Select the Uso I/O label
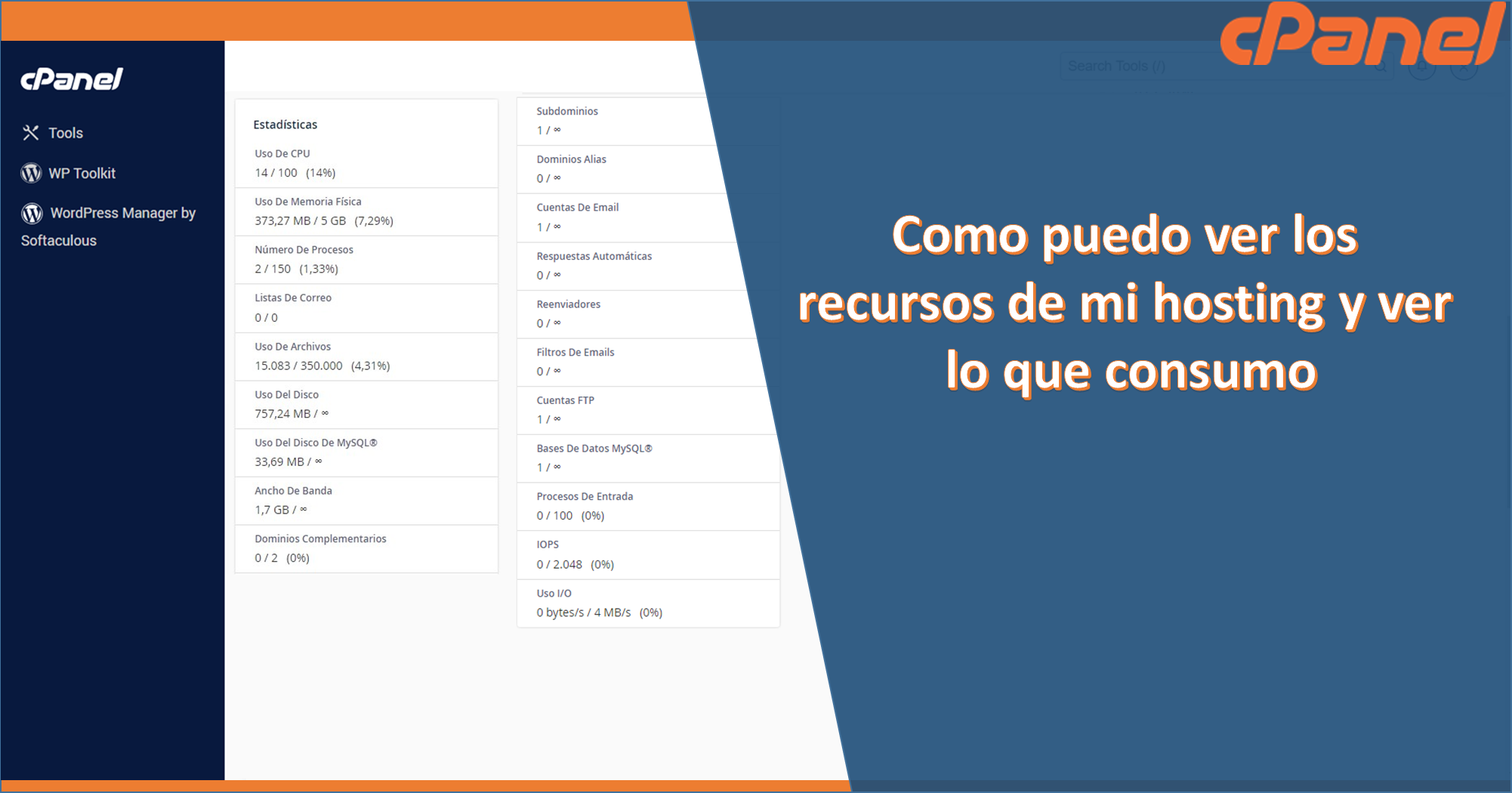1512x793 pixels. tap(554, 594)
